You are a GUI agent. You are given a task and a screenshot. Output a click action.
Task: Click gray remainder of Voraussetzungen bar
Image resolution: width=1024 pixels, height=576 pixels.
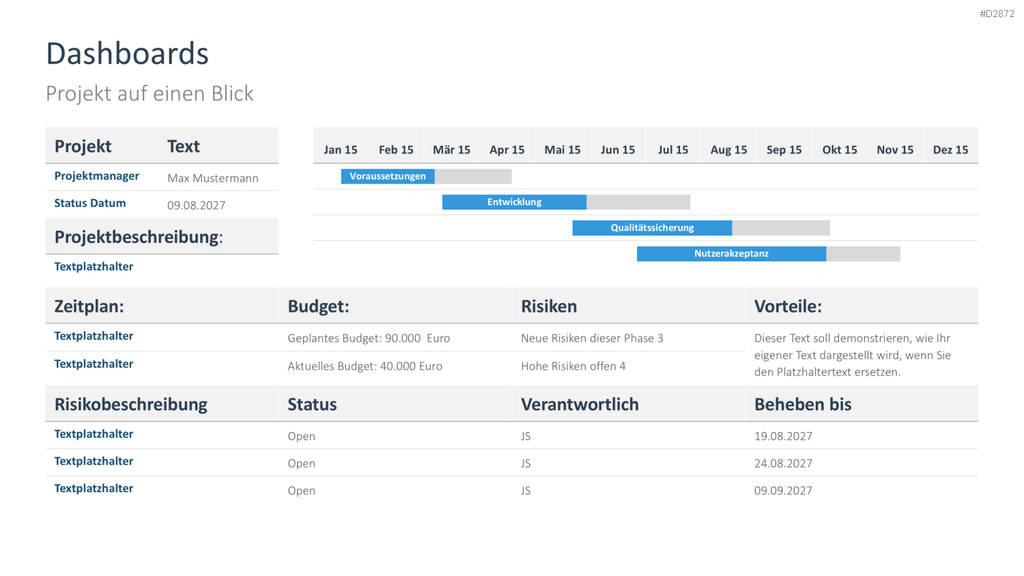click(x=473, y=176)
